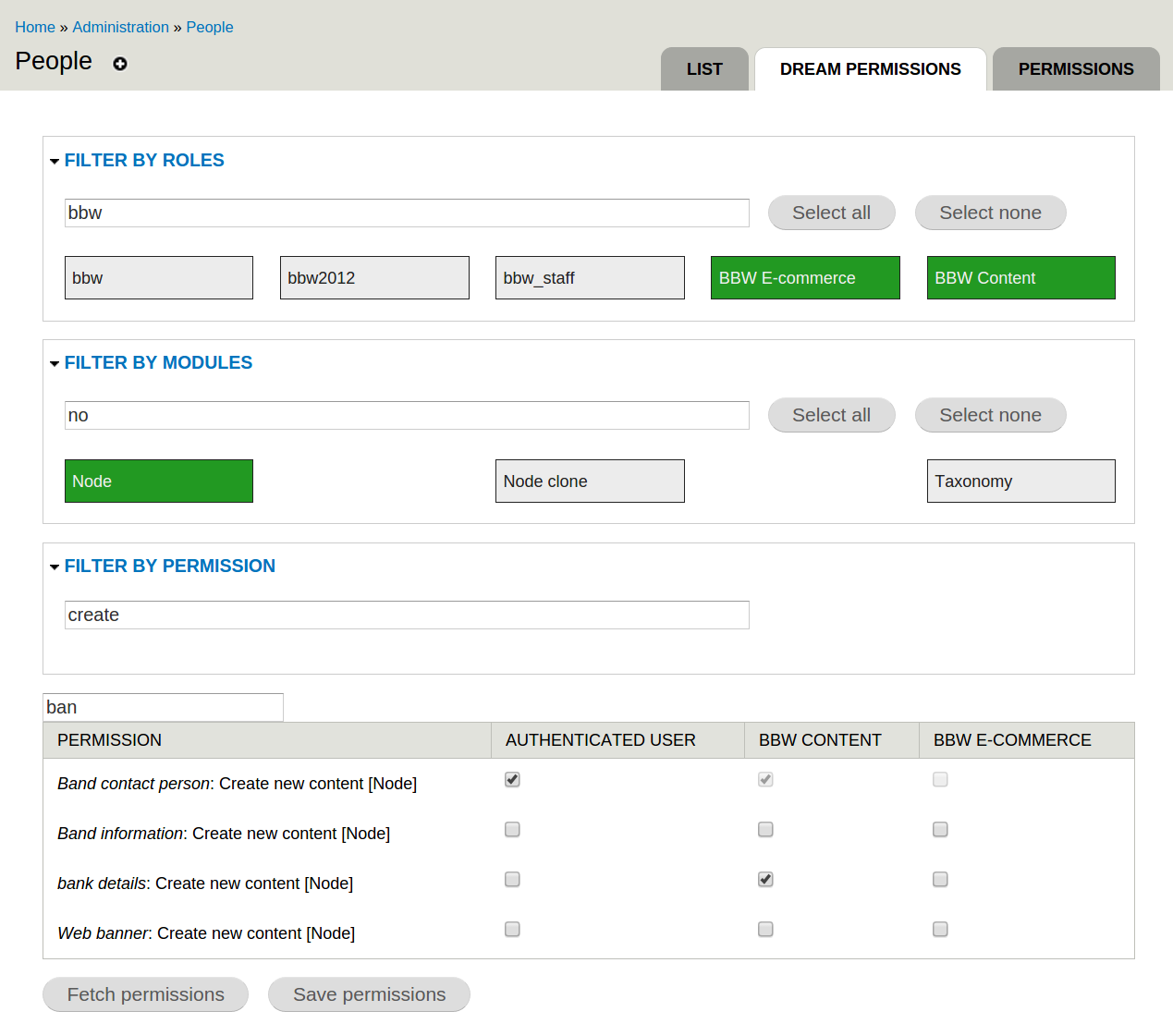
Task: Deselect the green Node module
Action: (x=158, y=481)
